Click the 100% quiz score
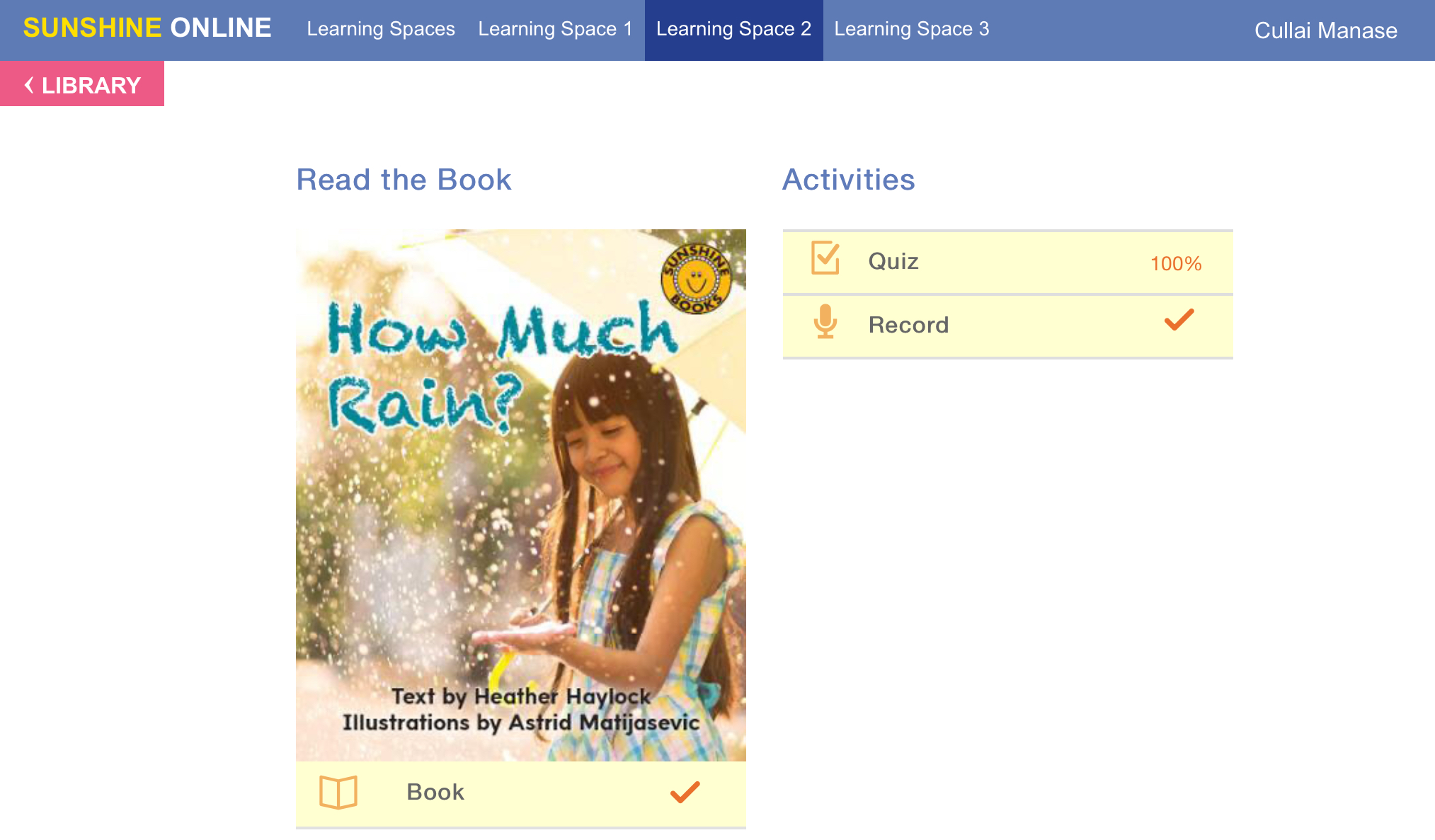The width and height of the screenshot is (1435, 840). coord(1176,263)
